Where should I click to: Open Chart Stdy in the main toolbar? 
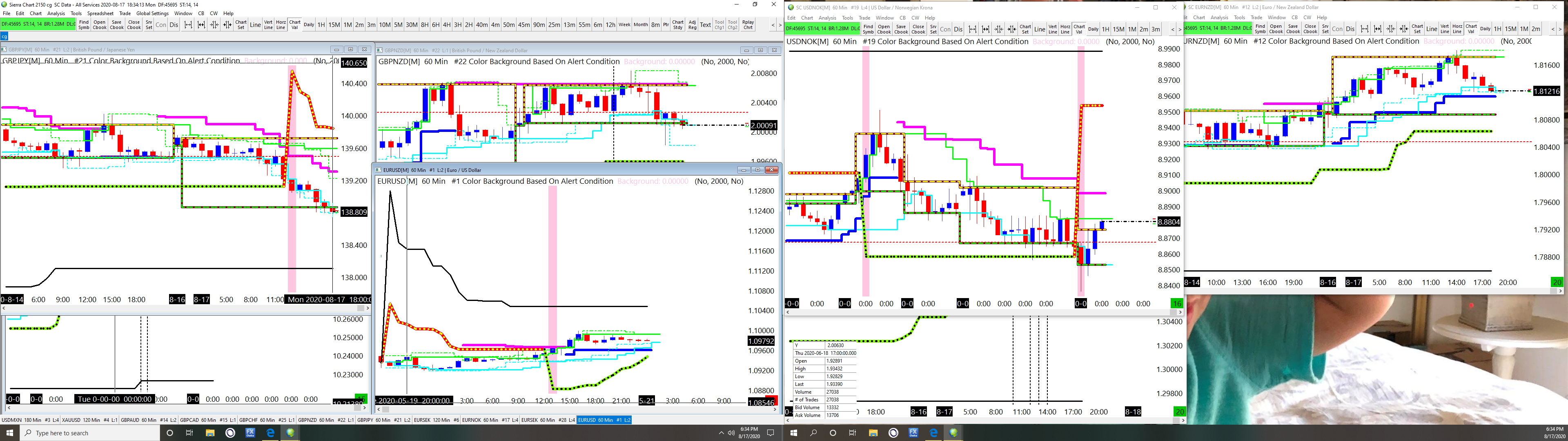pyautogui.click(x=677, y=25)
